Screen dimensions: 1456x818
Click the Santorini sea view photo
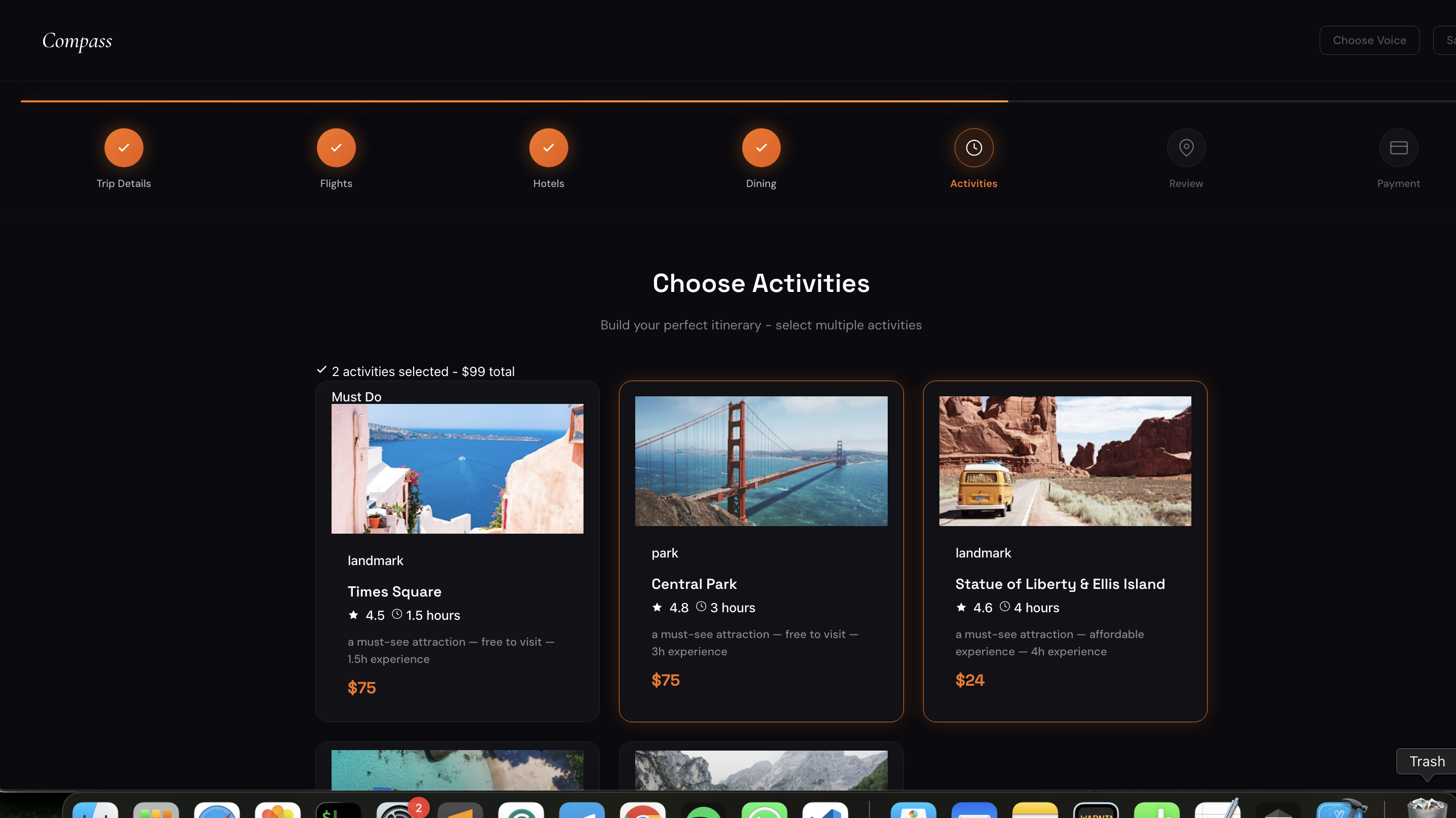coord(457,468)
